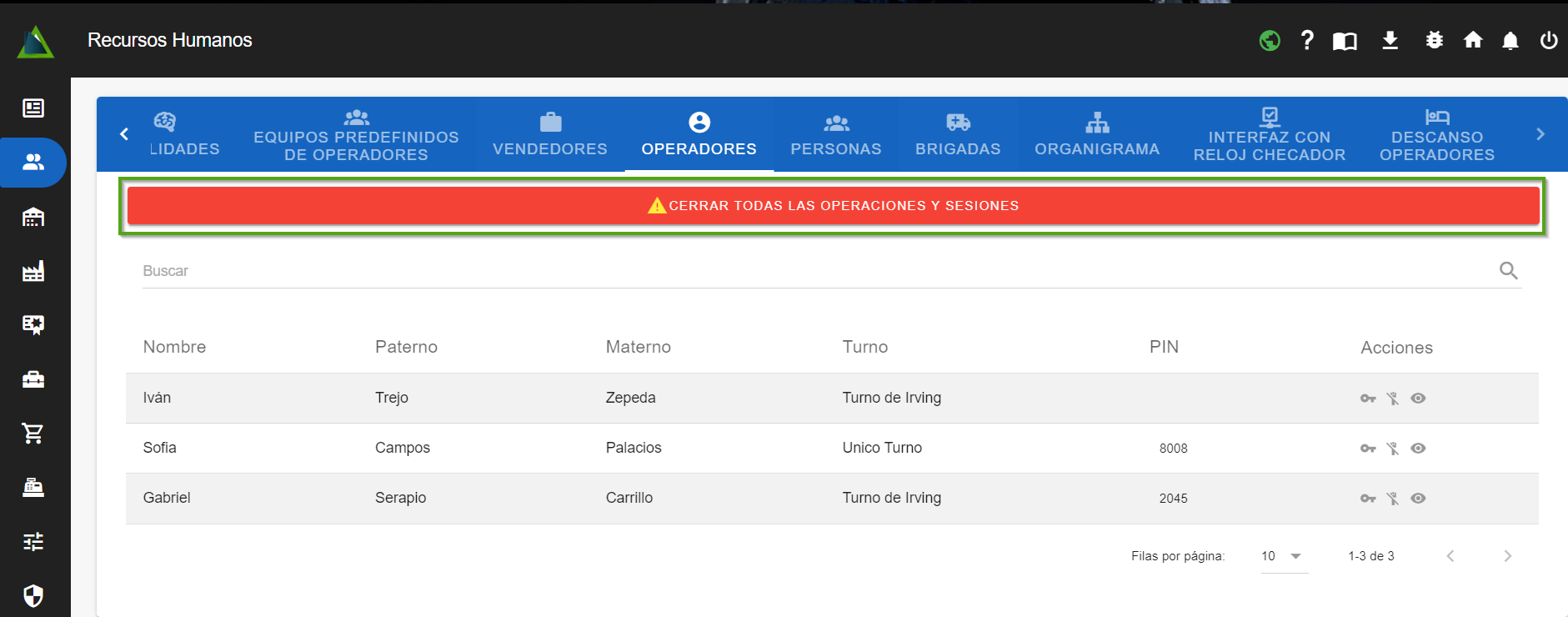Image resolution: width=1568 pixels, height=617 pixels.
Task: Open the manual book icon
Action: point(1345,41)
